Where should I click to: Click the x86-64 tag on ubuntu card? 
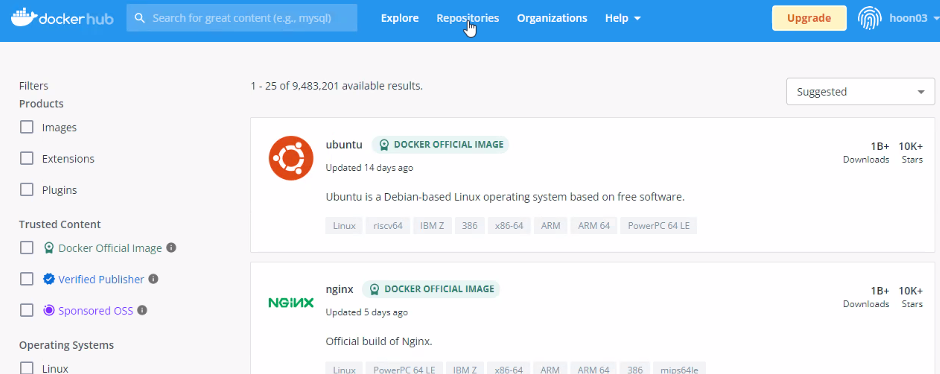point(509,226)
